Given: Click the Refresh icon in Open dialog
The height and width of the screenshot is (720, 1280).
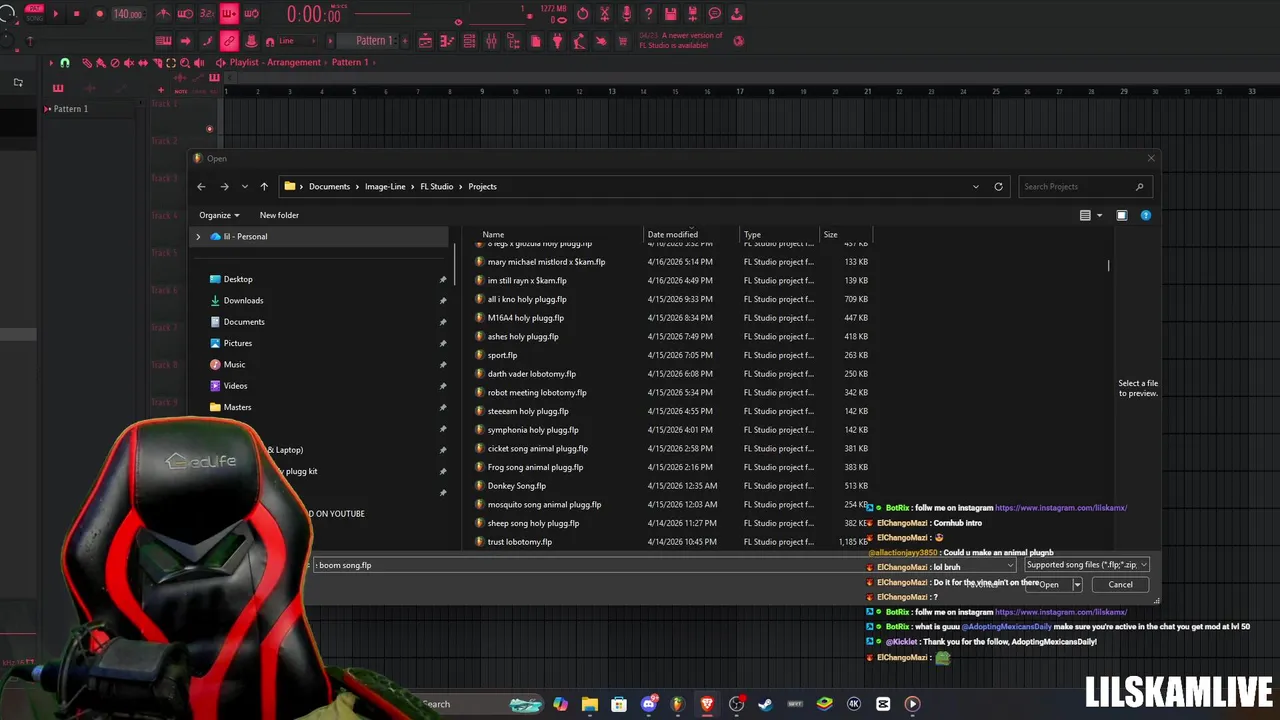Looking at the screenshot, I should click(998, 186).
